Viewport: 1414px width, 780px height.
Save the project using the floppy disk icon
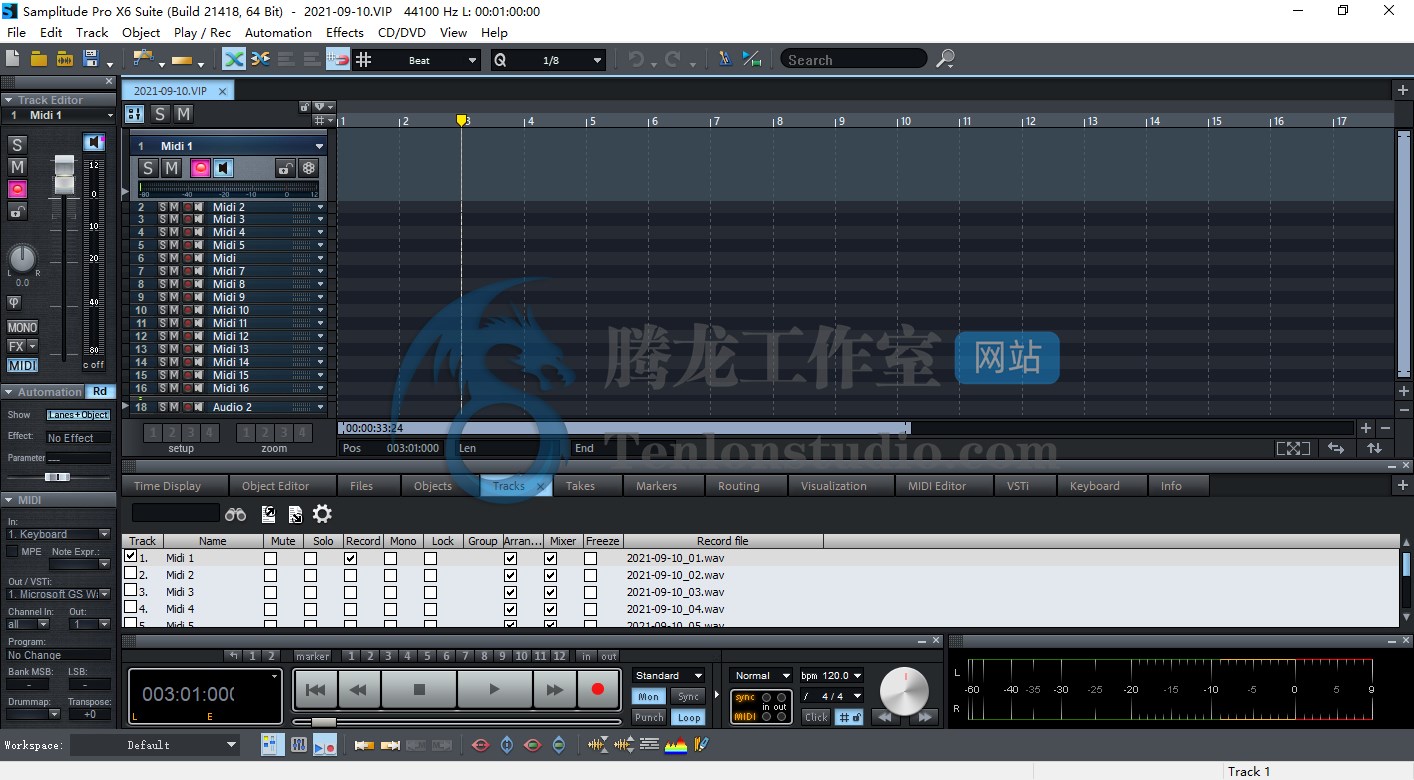(91, 58)
